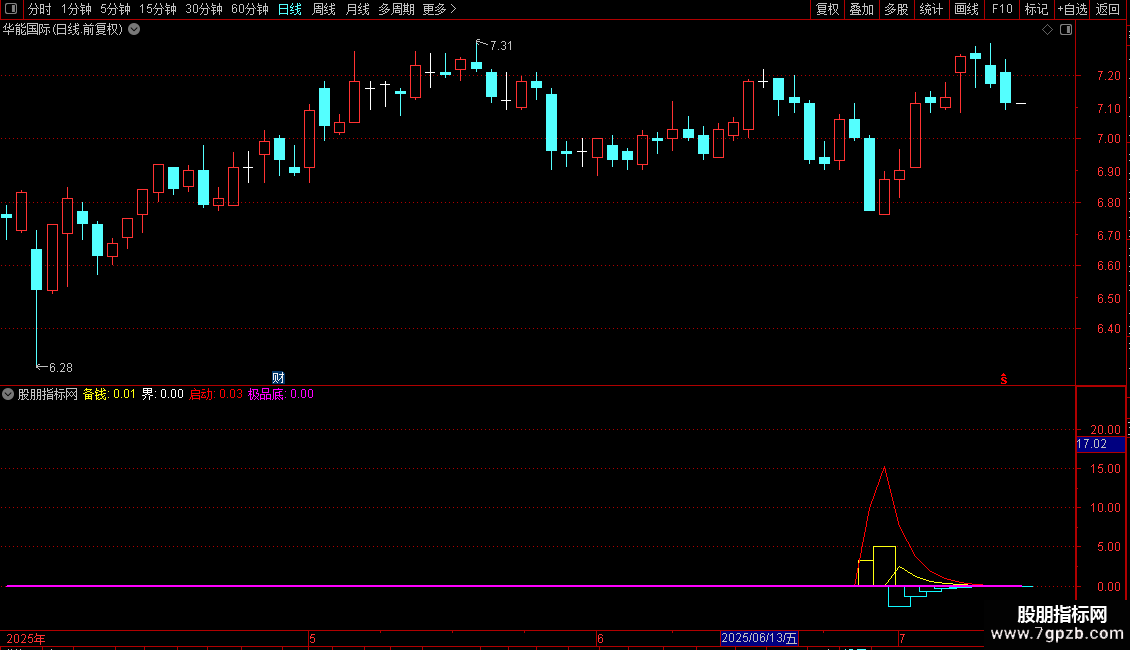Select the 15分钟 period

(157, 9)
